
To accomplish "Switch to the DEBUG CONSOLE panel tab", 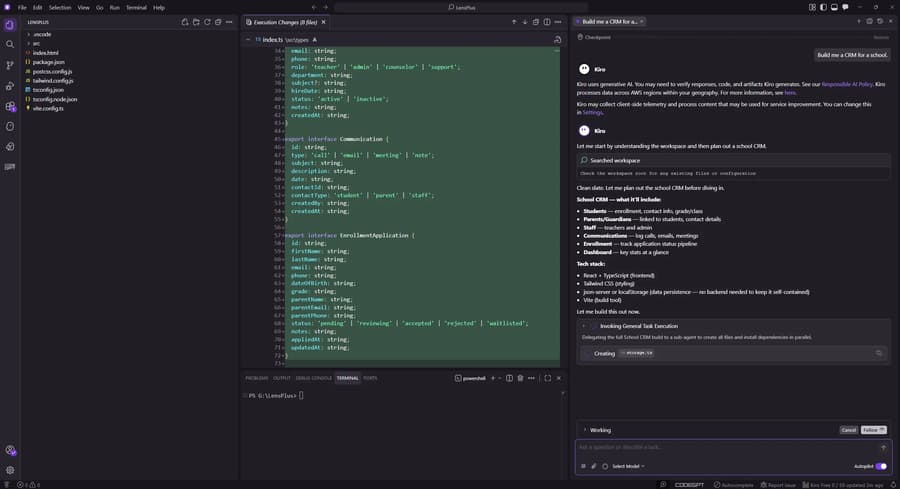I will coord(313,378).
